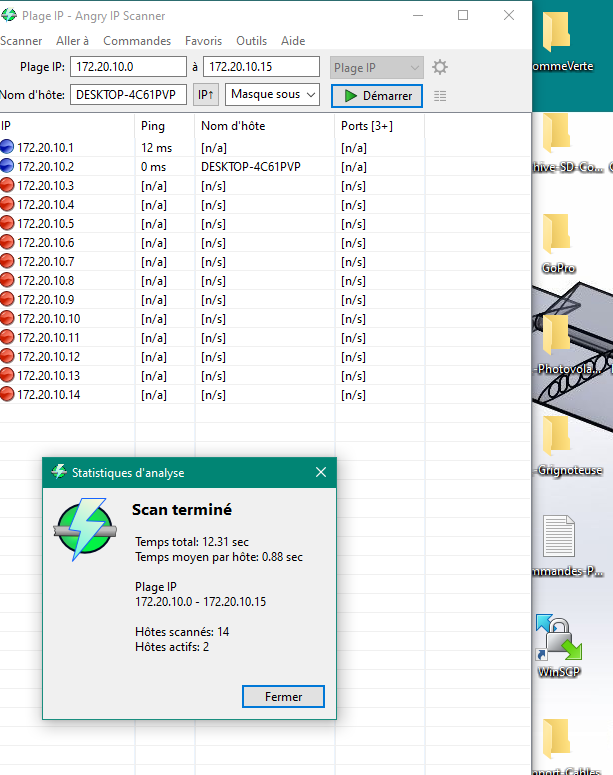Click the Temps total: 12.31 sec text
Viewport: 613px width, 775px height.
[192, 542]
